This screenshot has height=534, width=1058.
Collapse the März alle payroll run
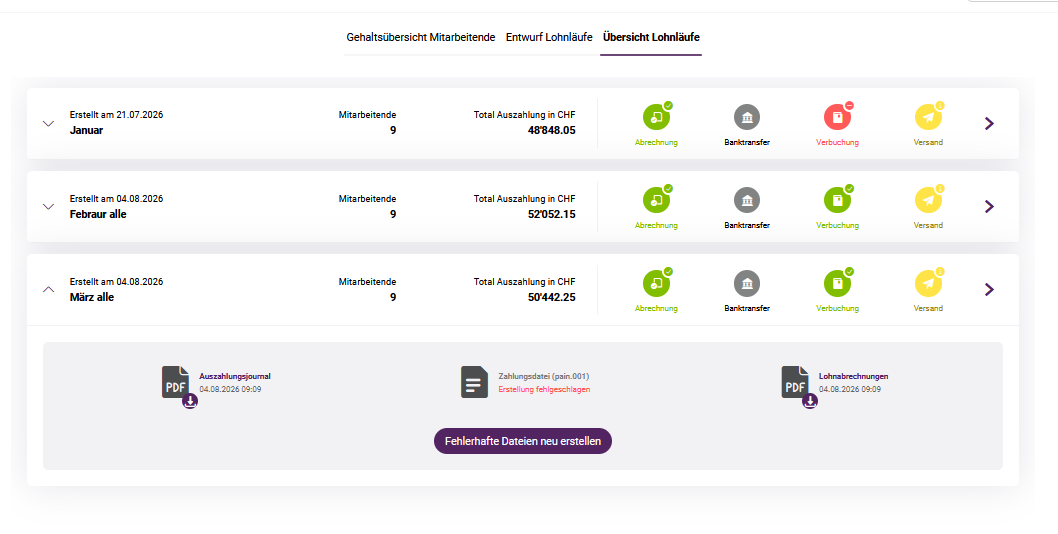[x=49, y=289]
